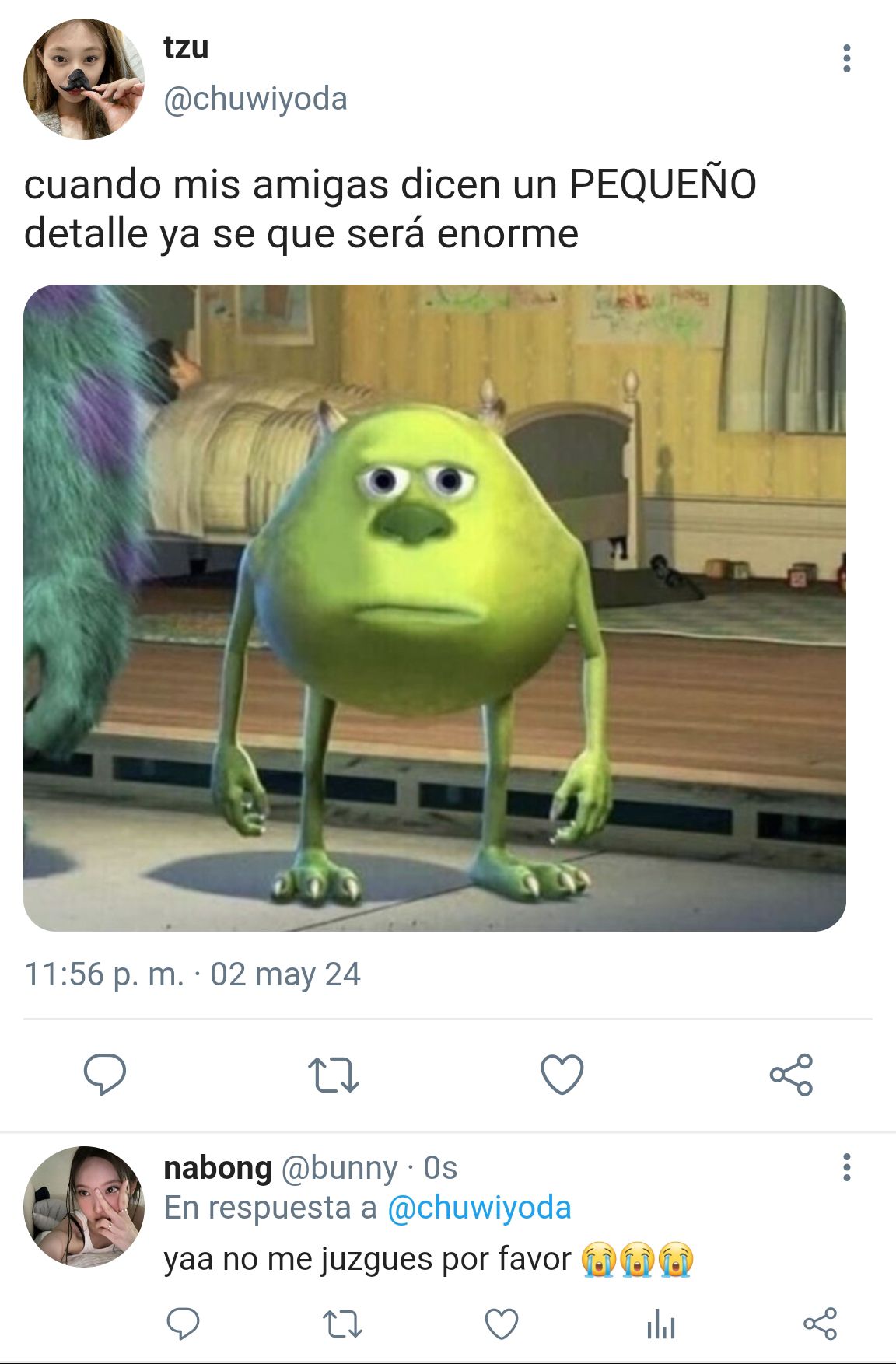Share nabong's reply
Screen dimensions: 896x1364
(x=820, y=1323)
